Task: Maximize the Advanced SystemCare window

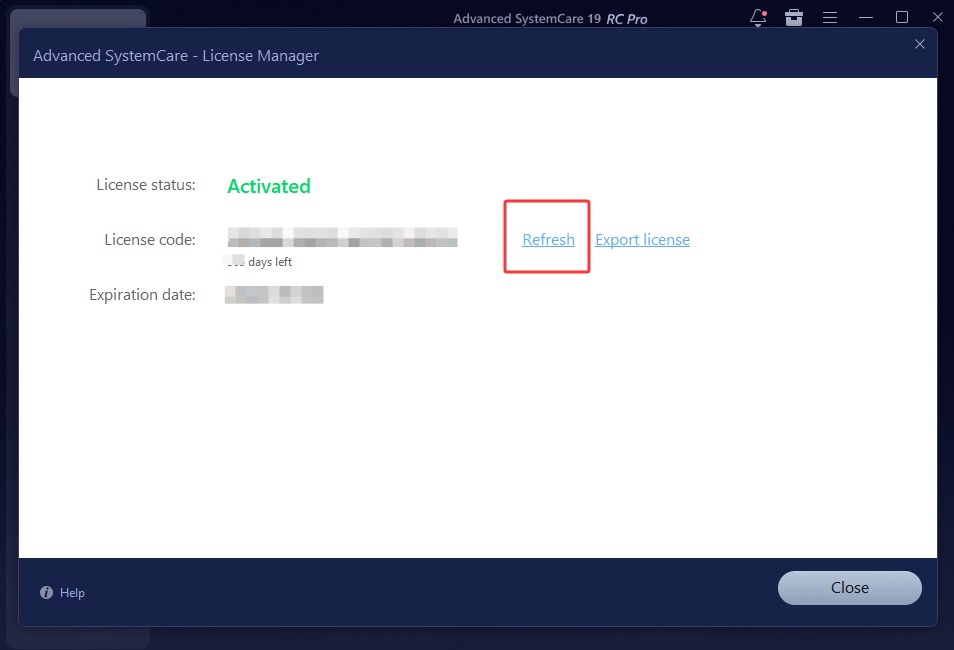Action: [x=902, y=18]
